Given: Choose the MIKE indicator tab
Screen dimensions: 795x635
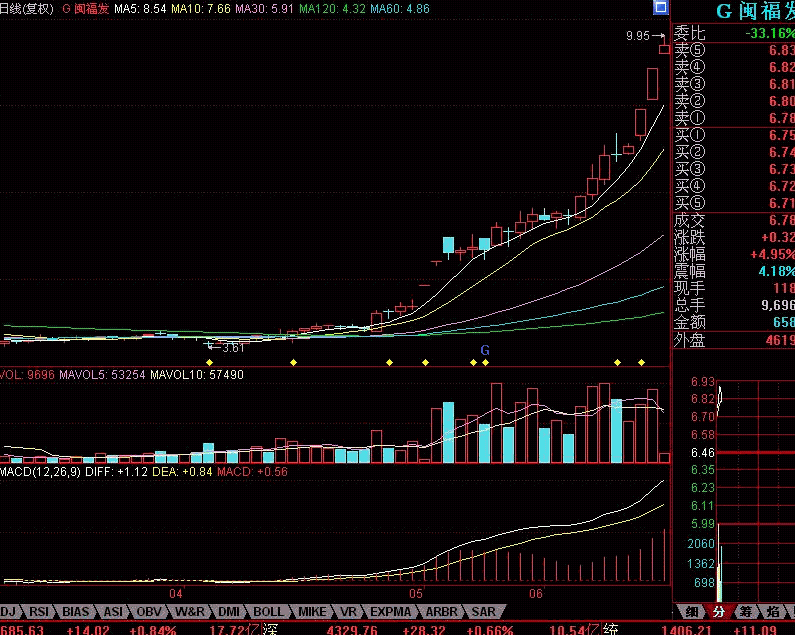Looking at the screenshot, I should (x=311, y=611).
